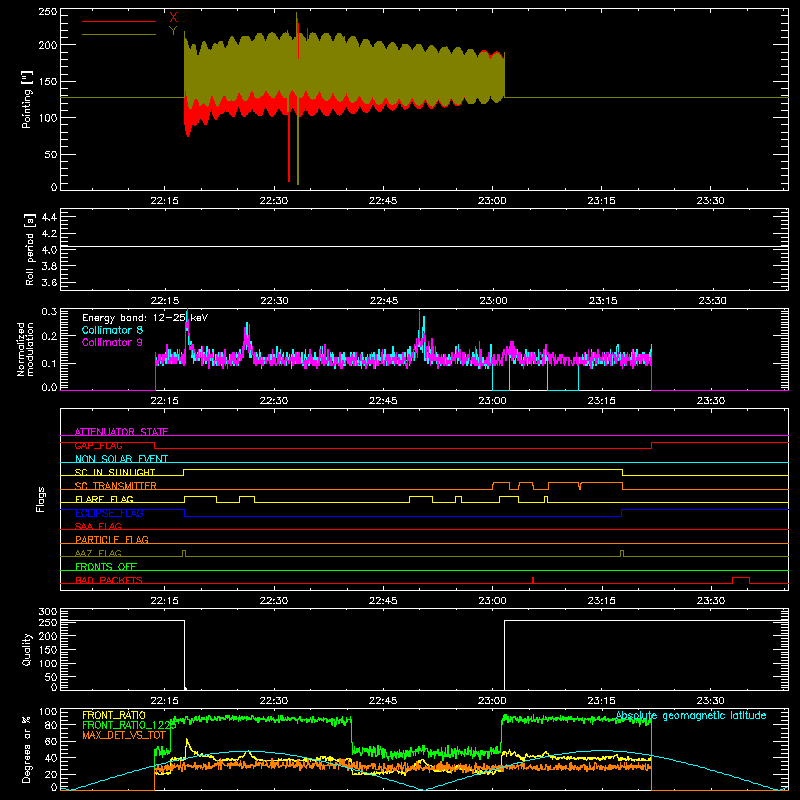The height and width of the screenshot is (800, 800).
Task: Click the "300" Quality axis value
Action: pos(48,612)
